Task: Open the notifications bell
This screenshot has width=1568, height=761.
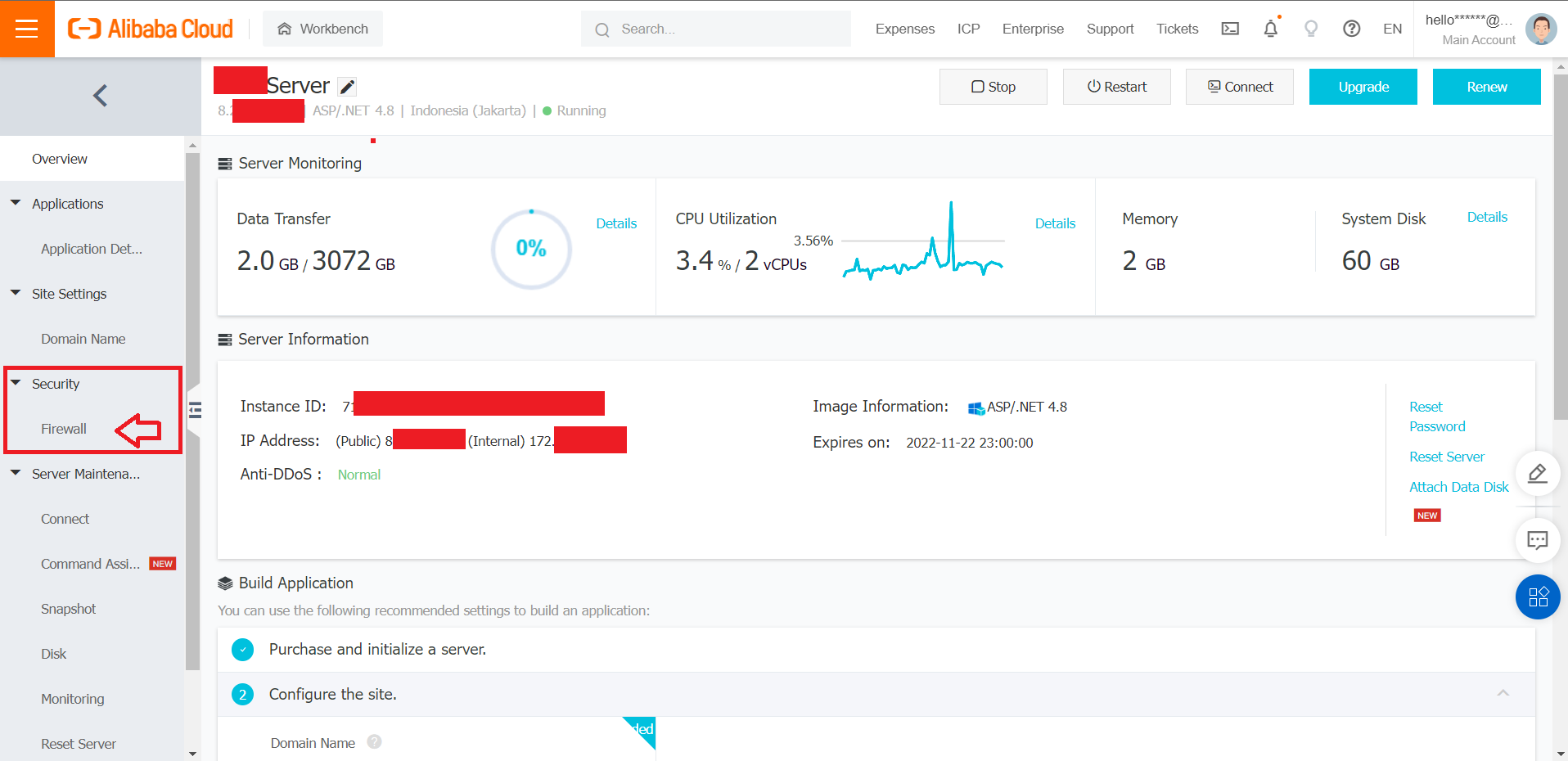Action: (1271, 29)
